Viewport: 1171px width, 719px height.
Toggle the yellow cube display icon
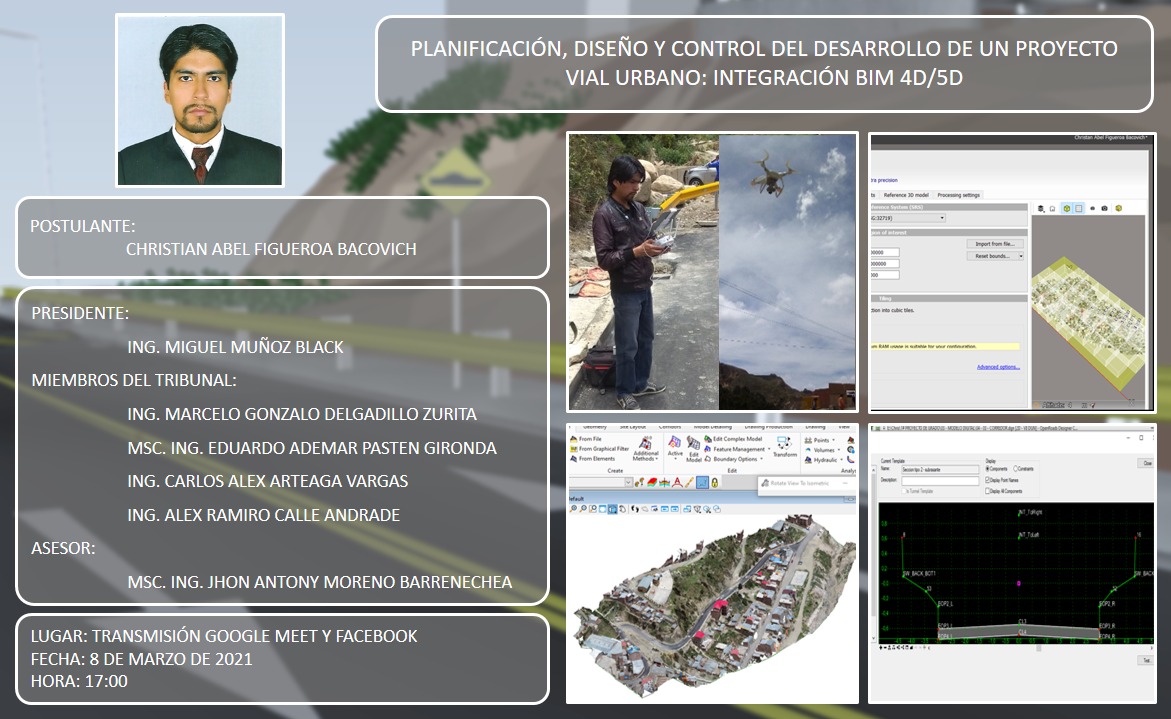(x=1067, y=208)
